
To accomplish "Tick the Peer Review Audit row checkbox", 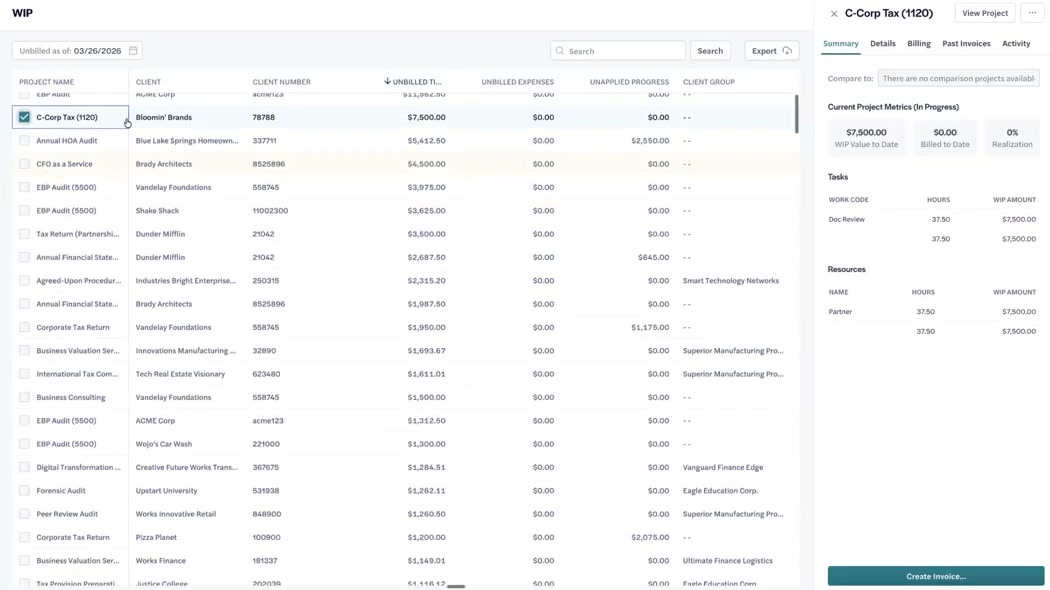I will 24,514.
